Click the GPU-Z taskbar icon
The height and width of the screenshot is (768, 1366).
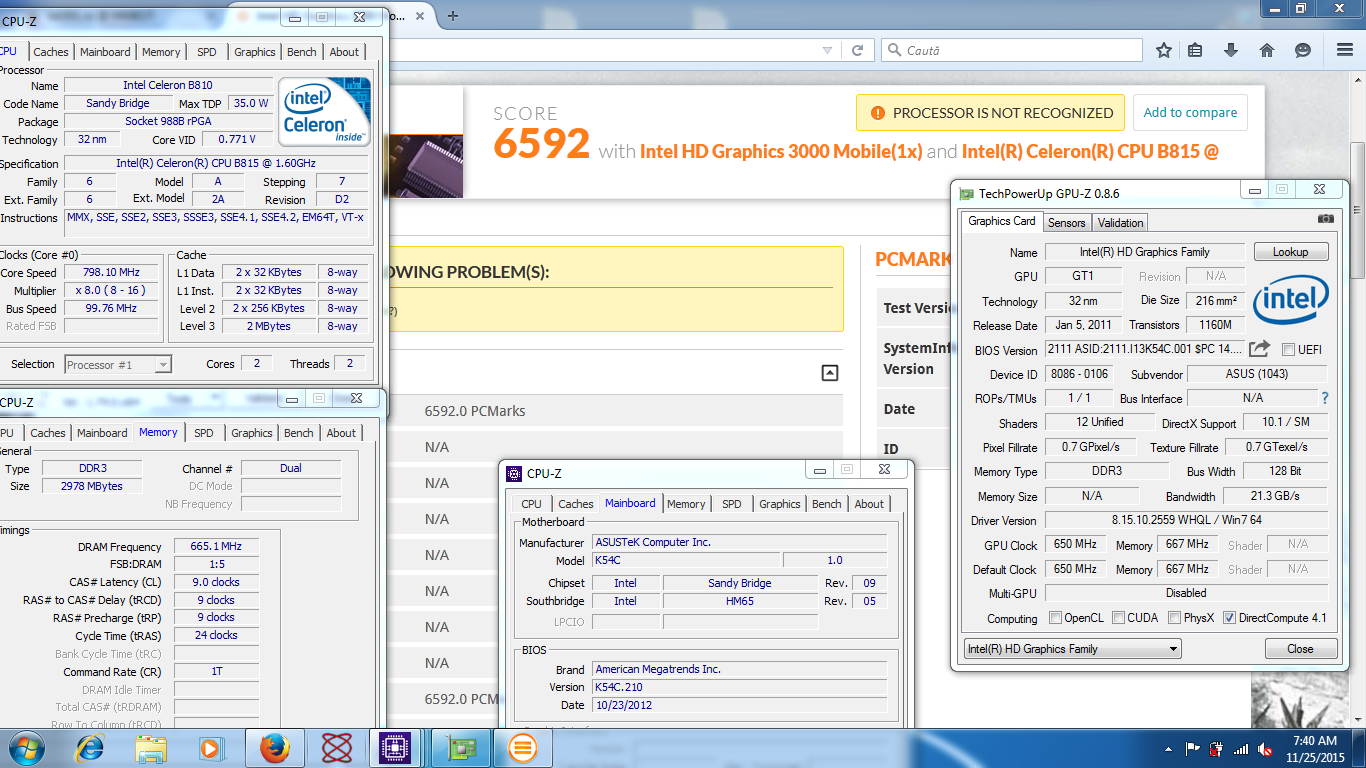click(x=461, y=748)
